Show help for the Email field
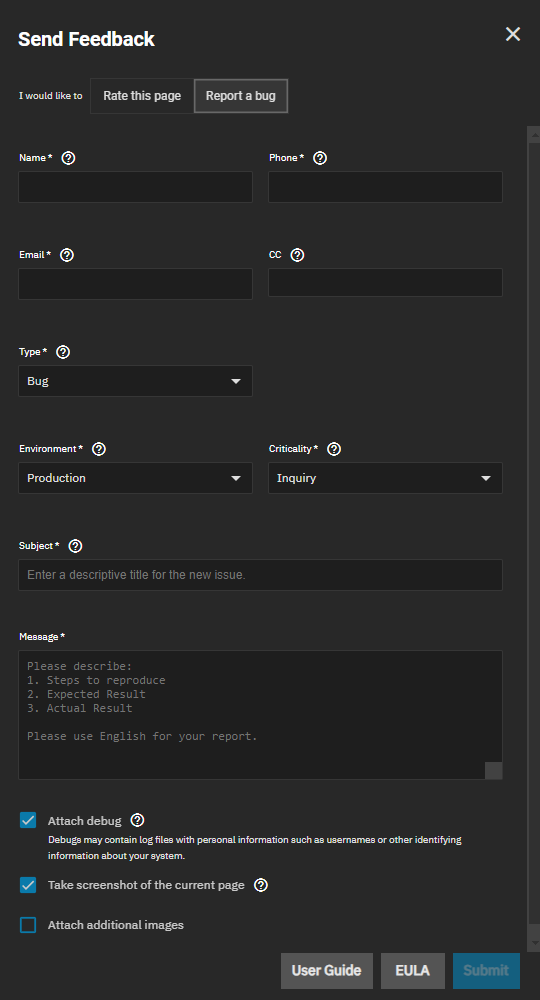 point(67,255)
